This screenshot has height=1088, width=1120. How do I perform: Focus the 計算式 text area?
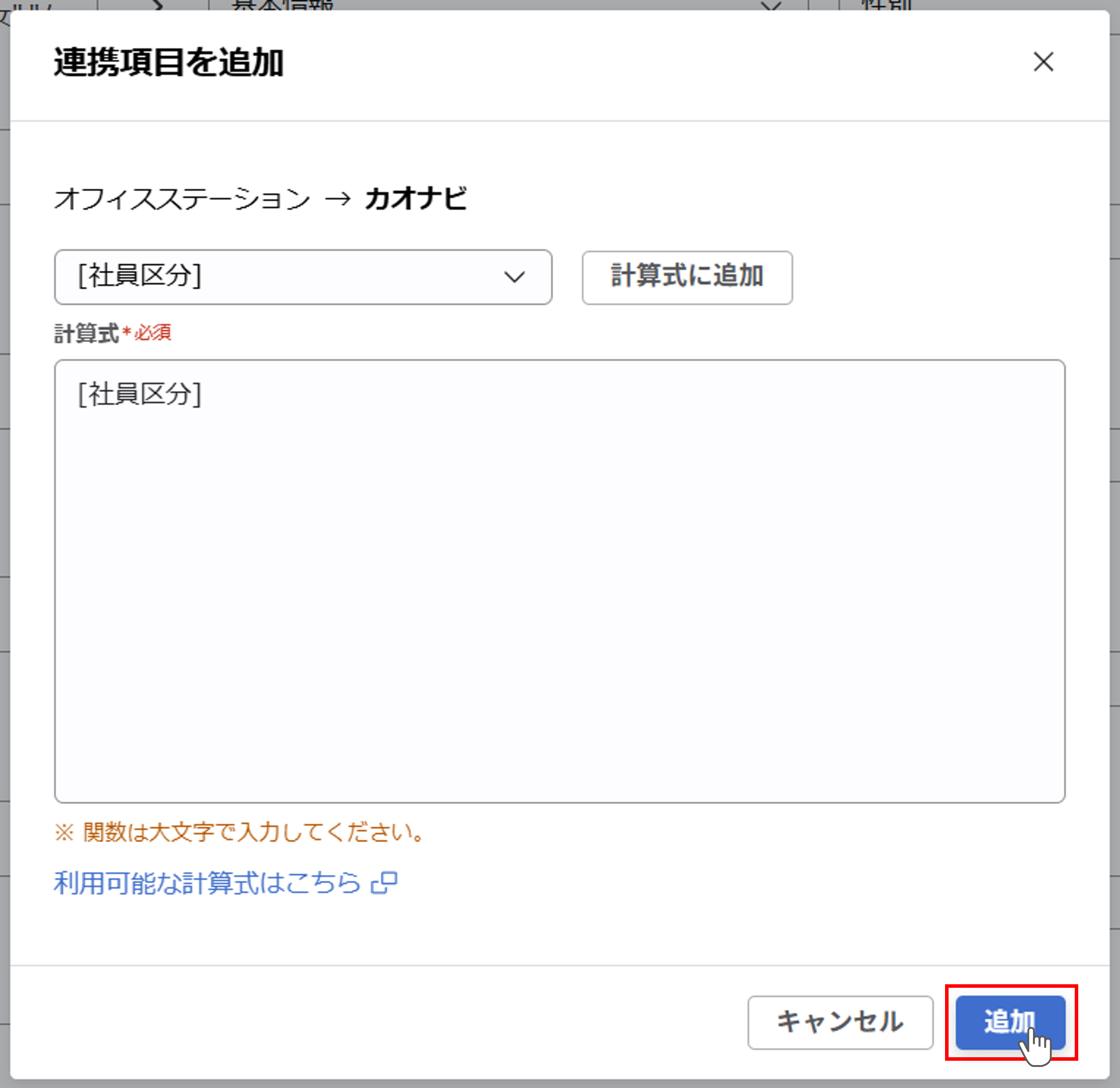[x=560, y=581]
